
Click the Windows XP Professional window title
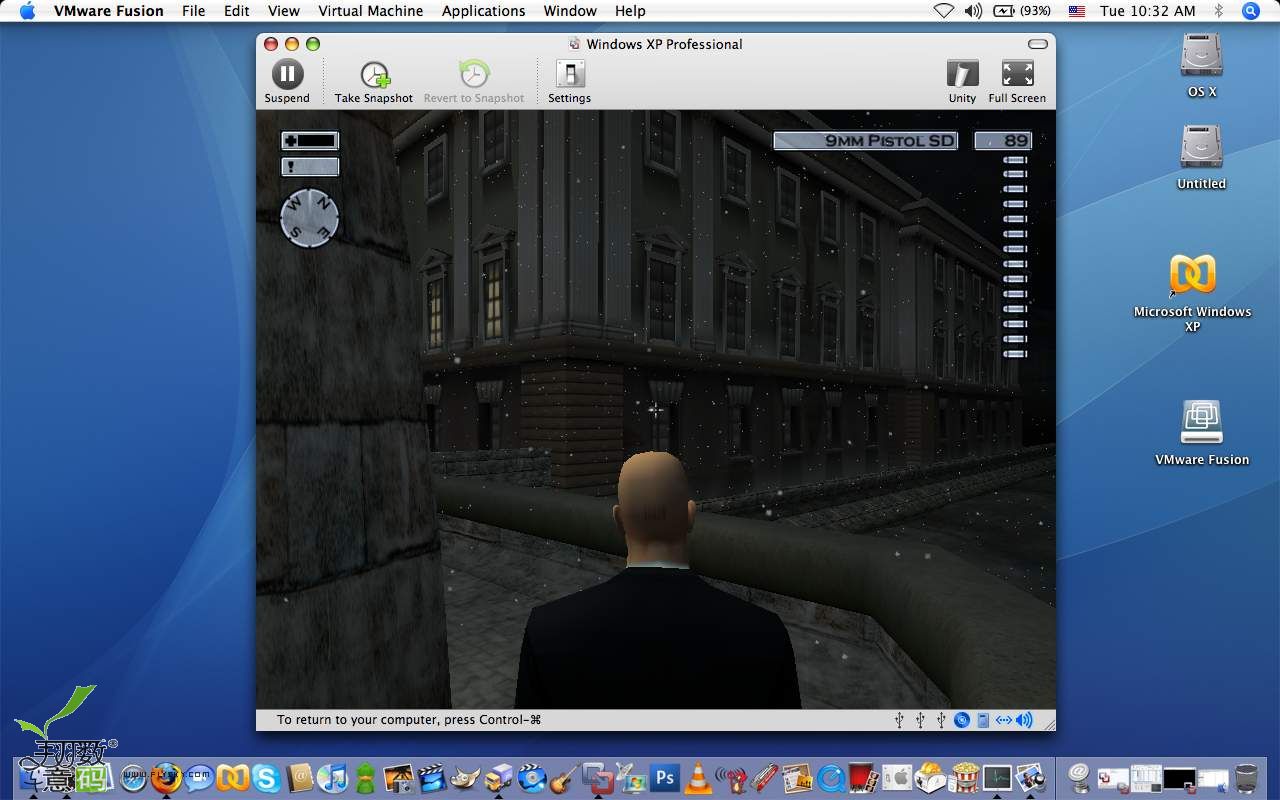(x=664, y=44)
